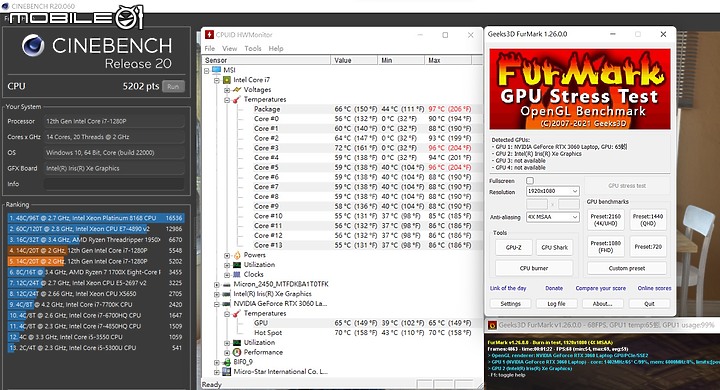Click the Performance gauge icon
The width and height of the screenshot is (720, 390).
coord(237,352)
